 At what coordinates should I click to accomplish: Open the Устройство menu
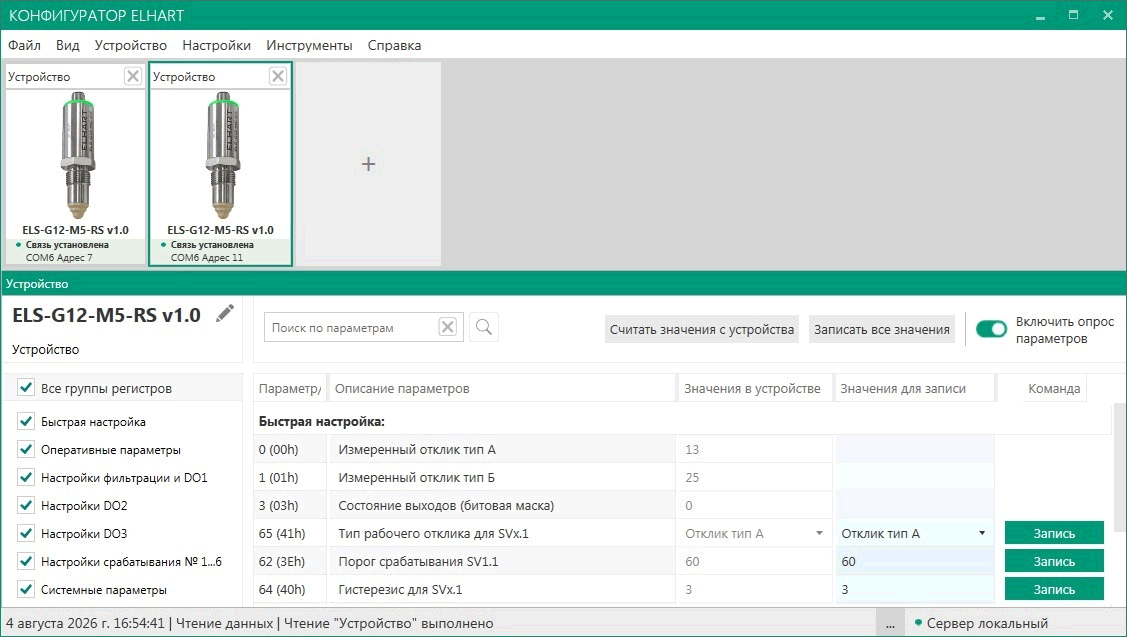[x=131, y=45]
